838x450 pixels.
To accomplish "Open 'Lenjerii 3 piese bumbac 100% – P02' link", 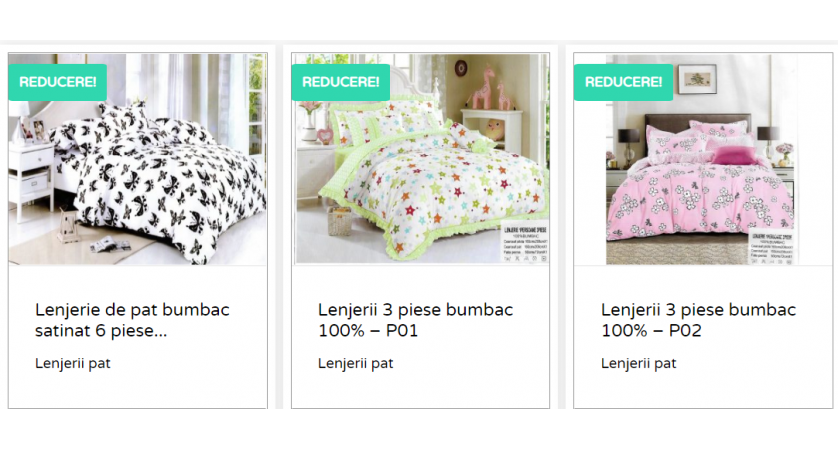I will click(x=699, y=320).
